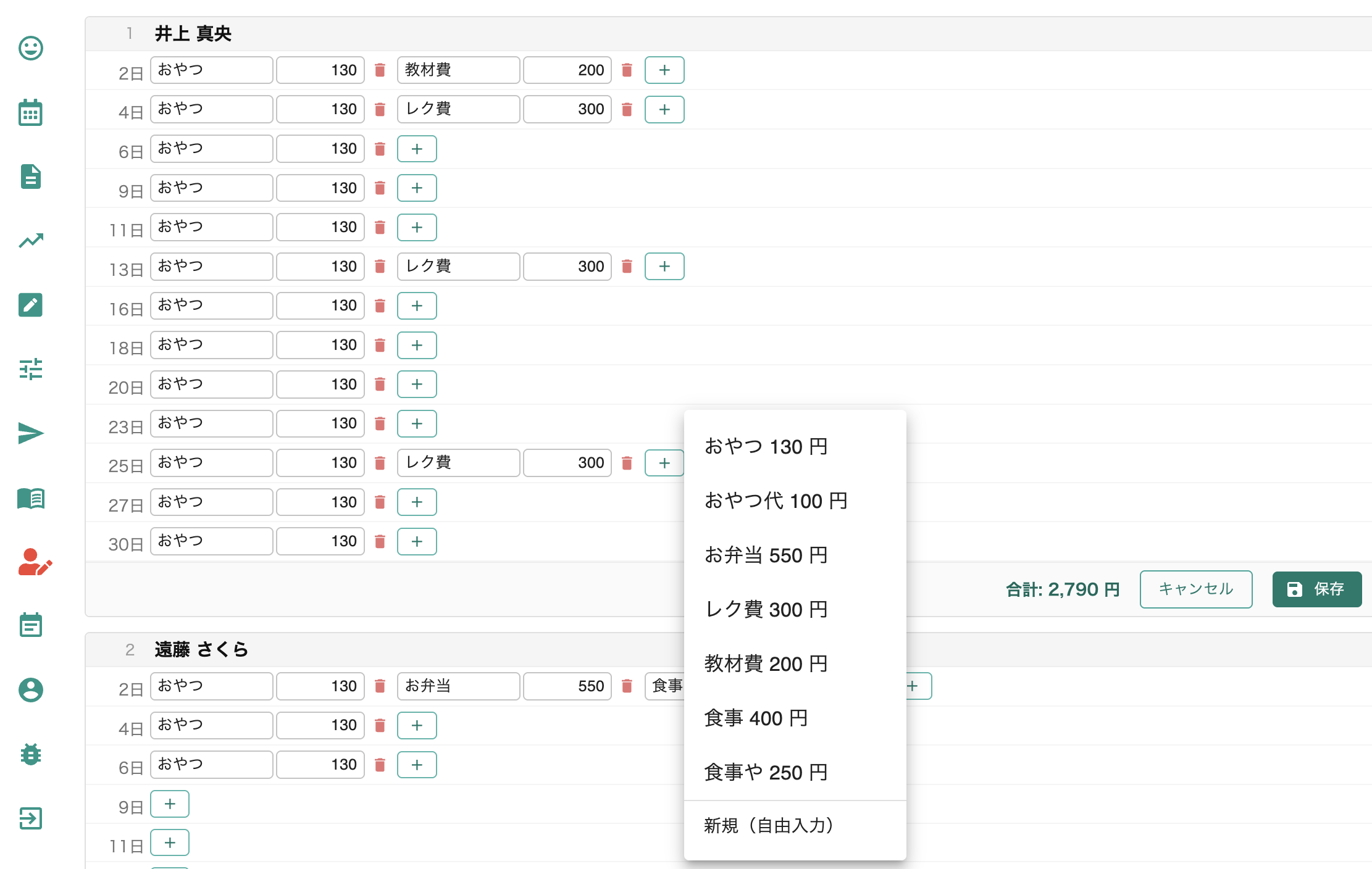Add an item on 9日 for 遠藤 さくら
Screen dimensions: 1372x869
170,804
